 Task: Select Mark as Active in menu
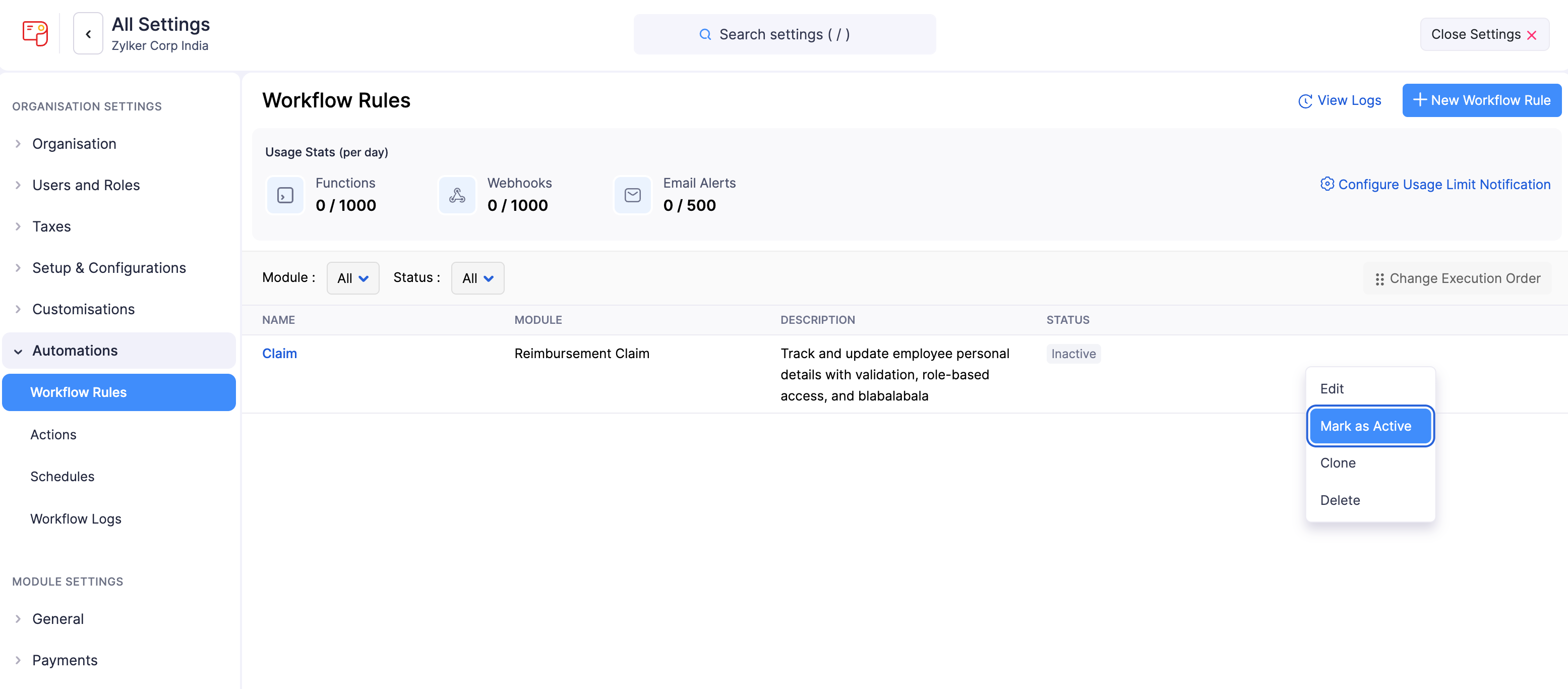(1370, 426)
